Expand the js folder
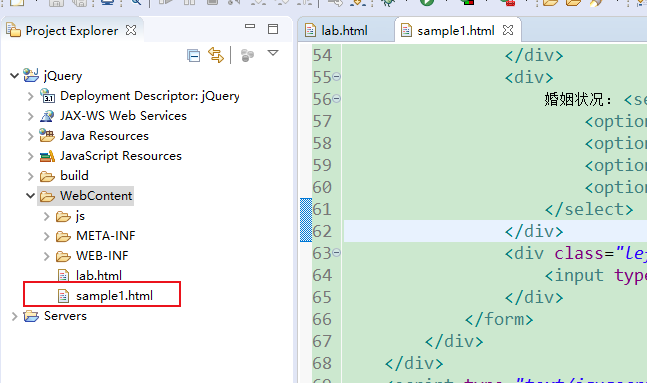 point(46,216)
